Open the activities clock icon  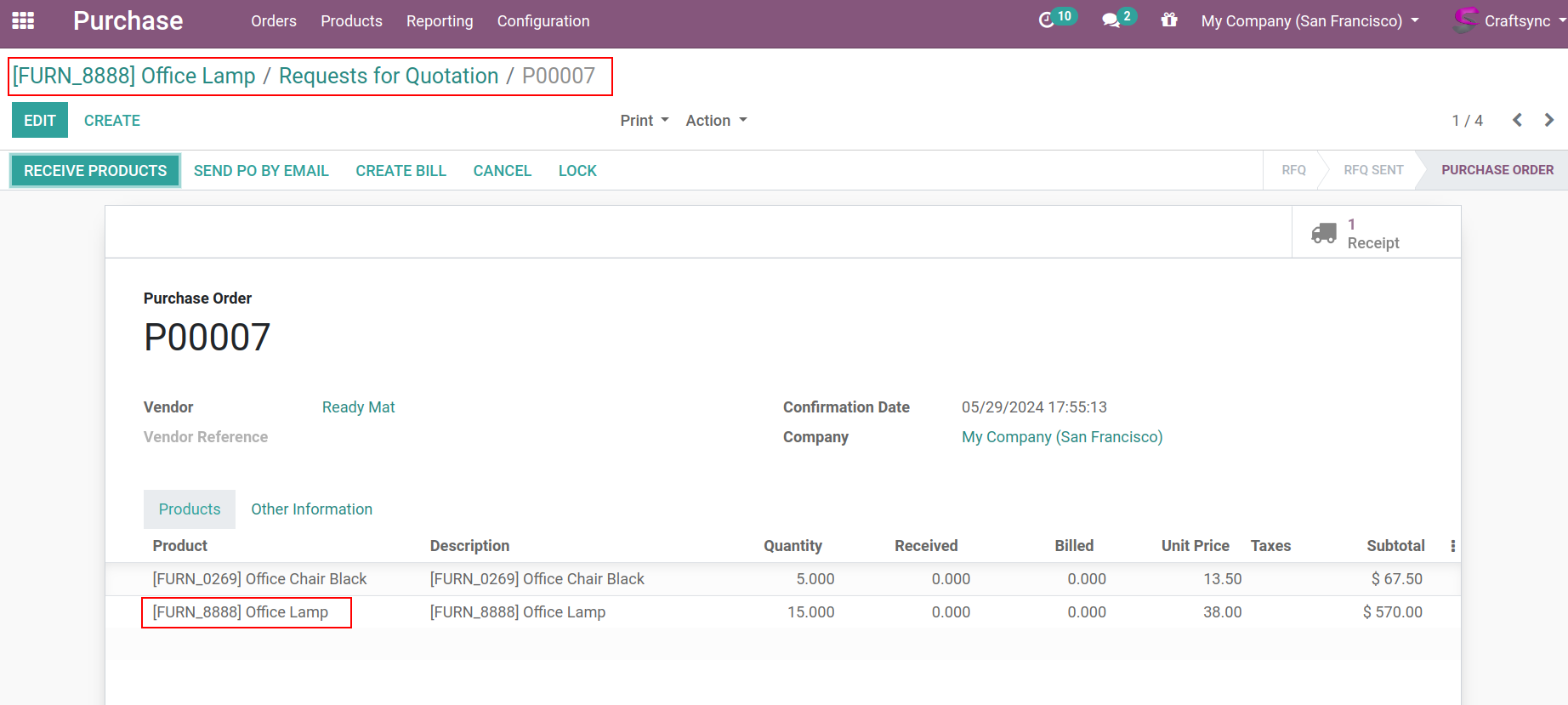pyautogui.click(x=1047, y=20)
